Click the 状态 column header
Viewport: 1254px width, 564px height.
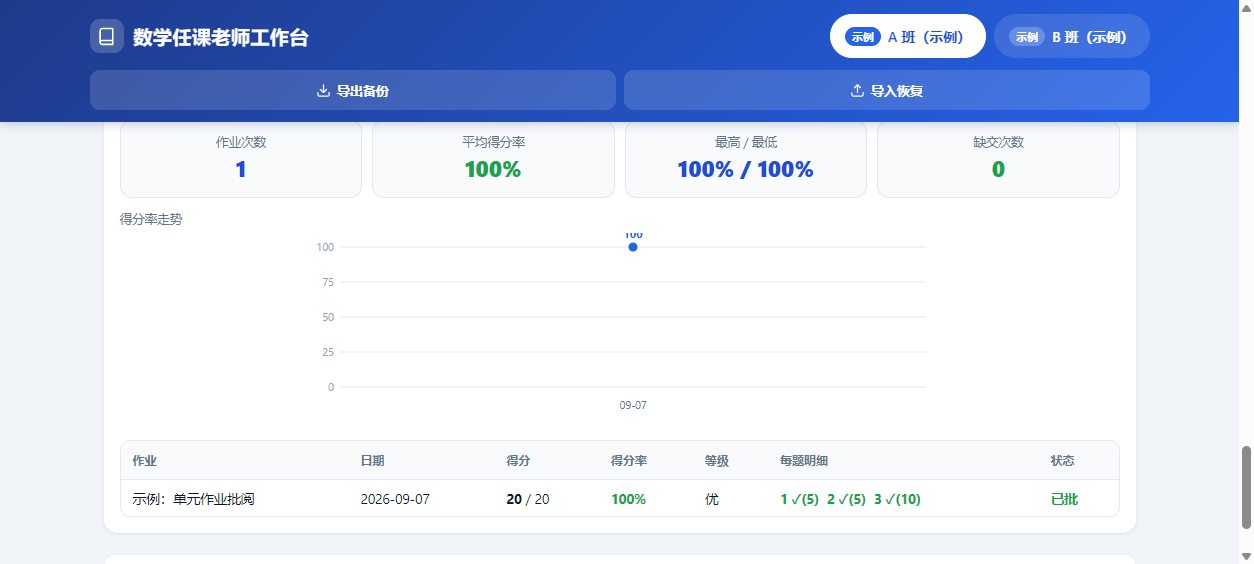1063,461
